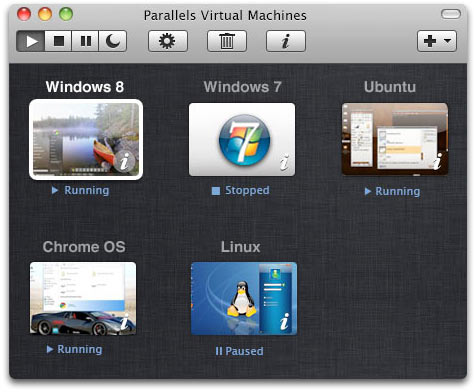The image size is (474, 392).
Task: Click the Stopped status under Windows 7
Action: coord(241,190)
